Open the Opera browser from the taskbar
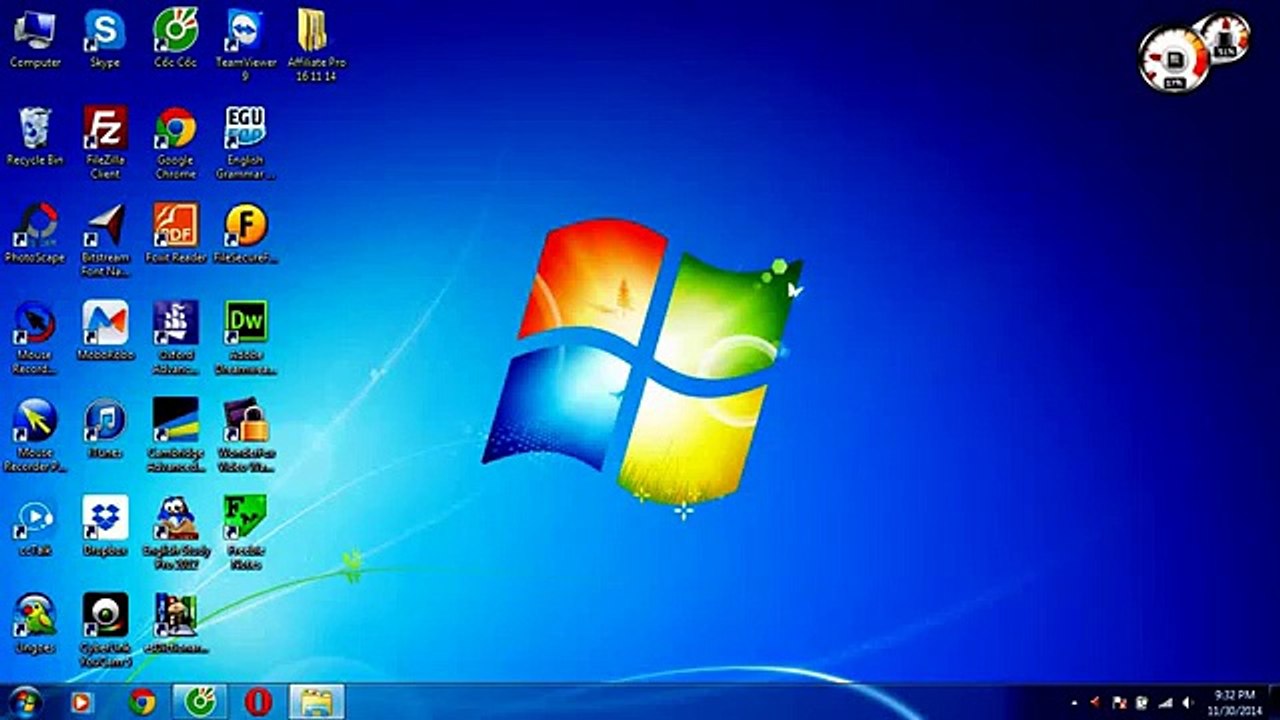 [258, 702]
